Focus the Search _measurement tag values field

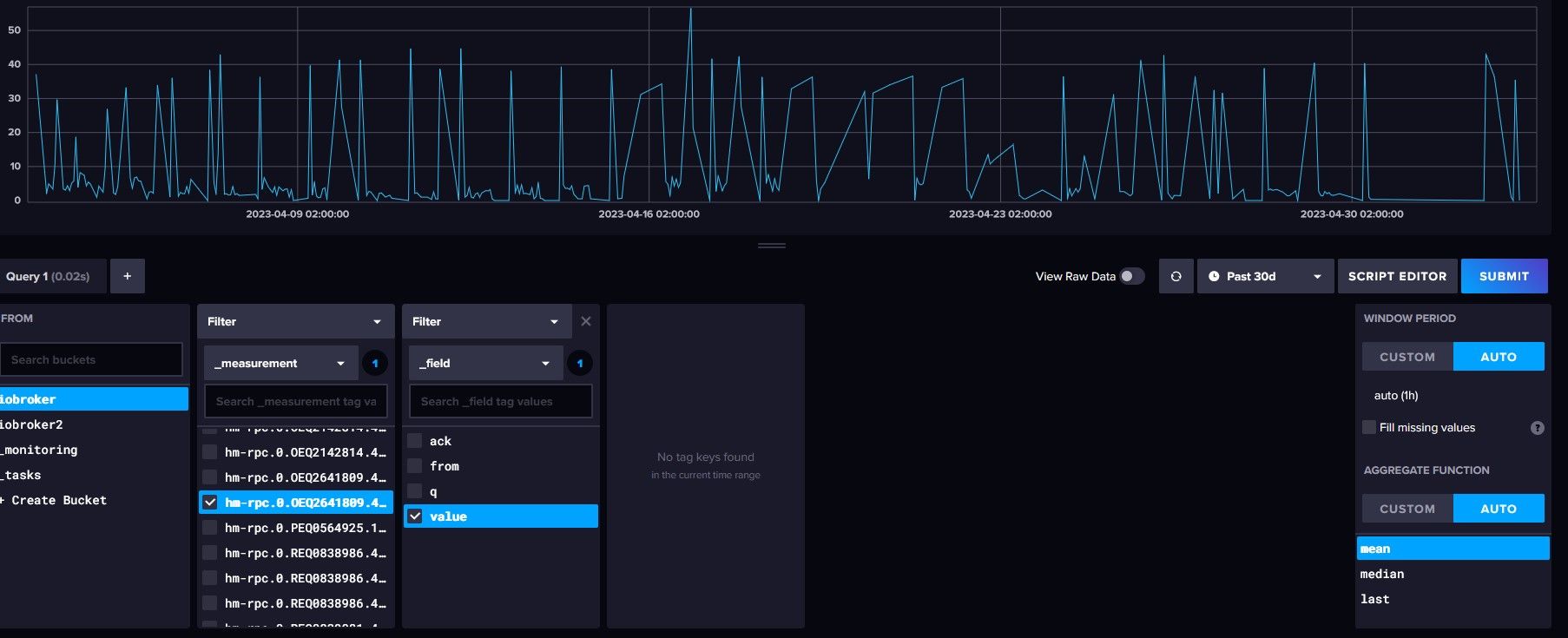point(295,401)
